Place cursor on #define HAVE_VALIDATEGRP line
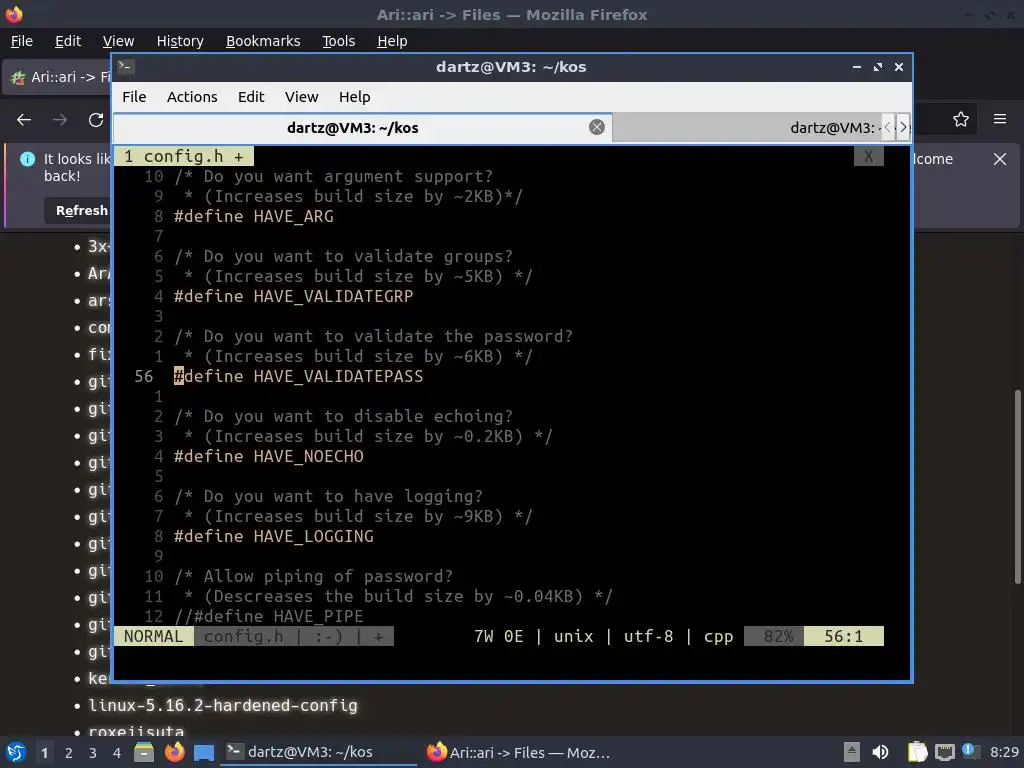 coord(293,296)
